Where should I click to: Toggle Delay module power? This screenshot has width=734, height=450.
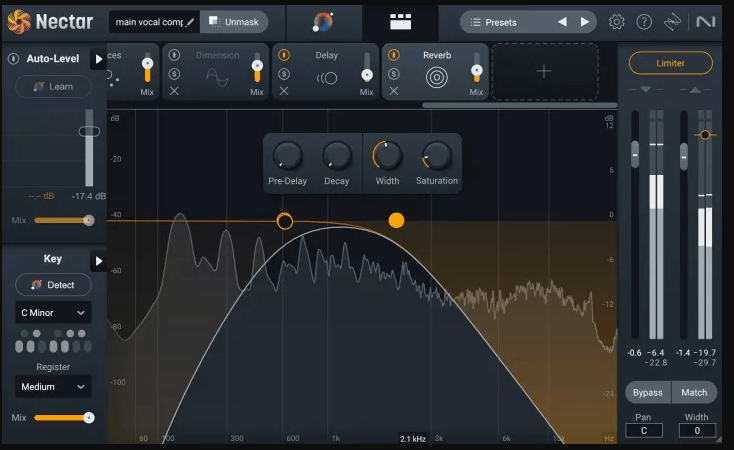point(284,55)
